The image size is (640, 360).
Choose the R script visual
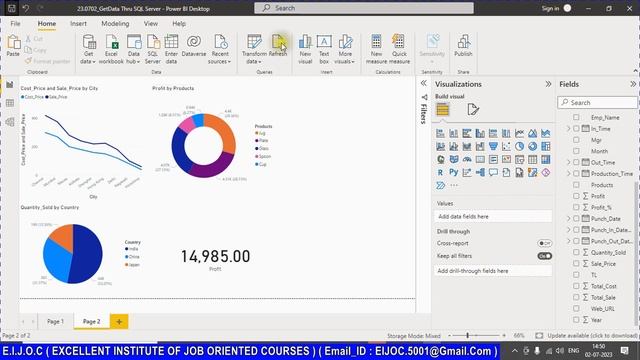click(440, 173)
